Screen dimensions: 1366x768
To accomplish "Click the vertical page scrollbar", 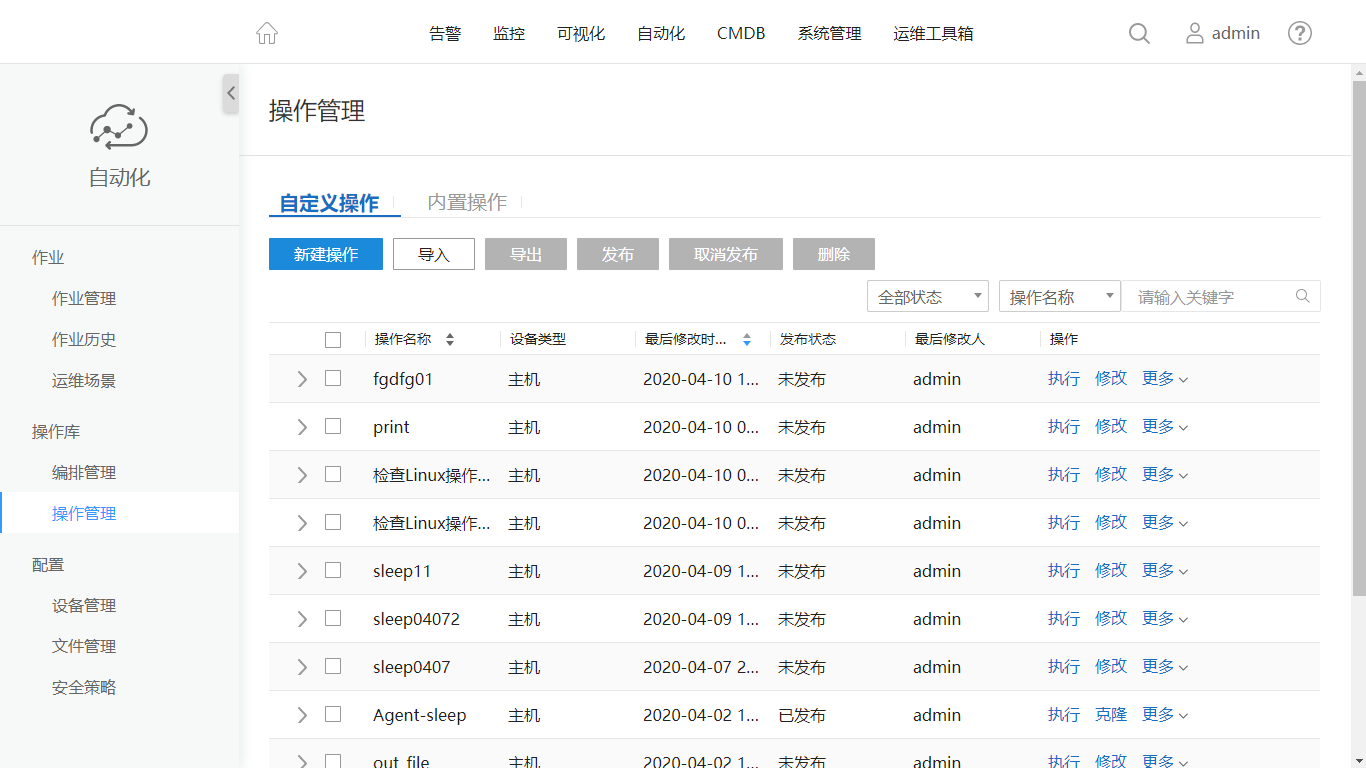I will pyautogui.click(x=1358, y=330).
